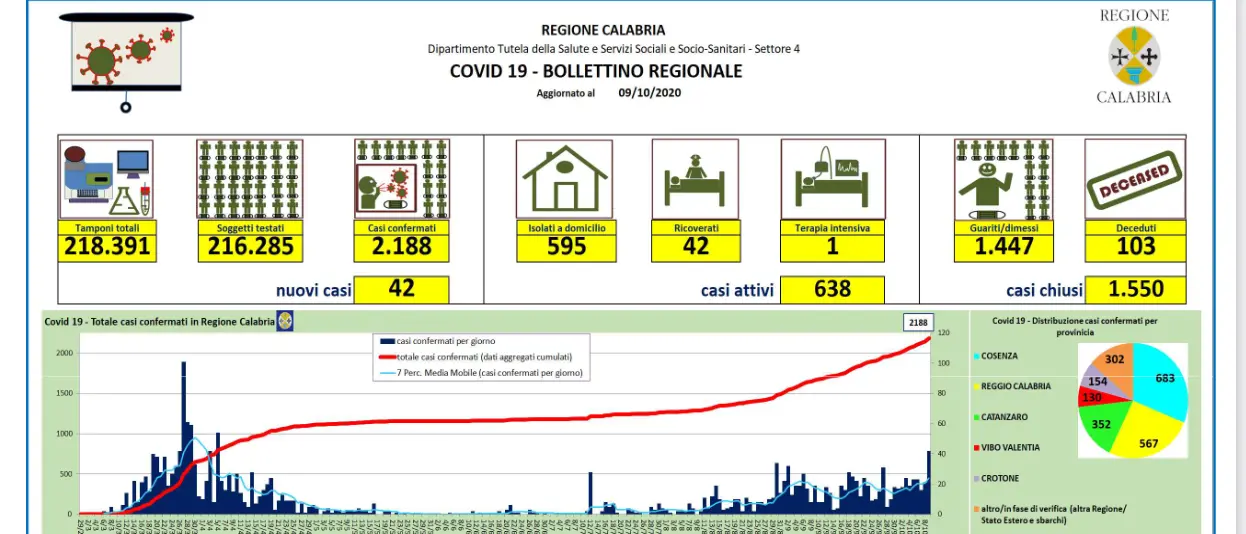Click the Soggetti testati label
1246x534 pixels.
(251, 227)
